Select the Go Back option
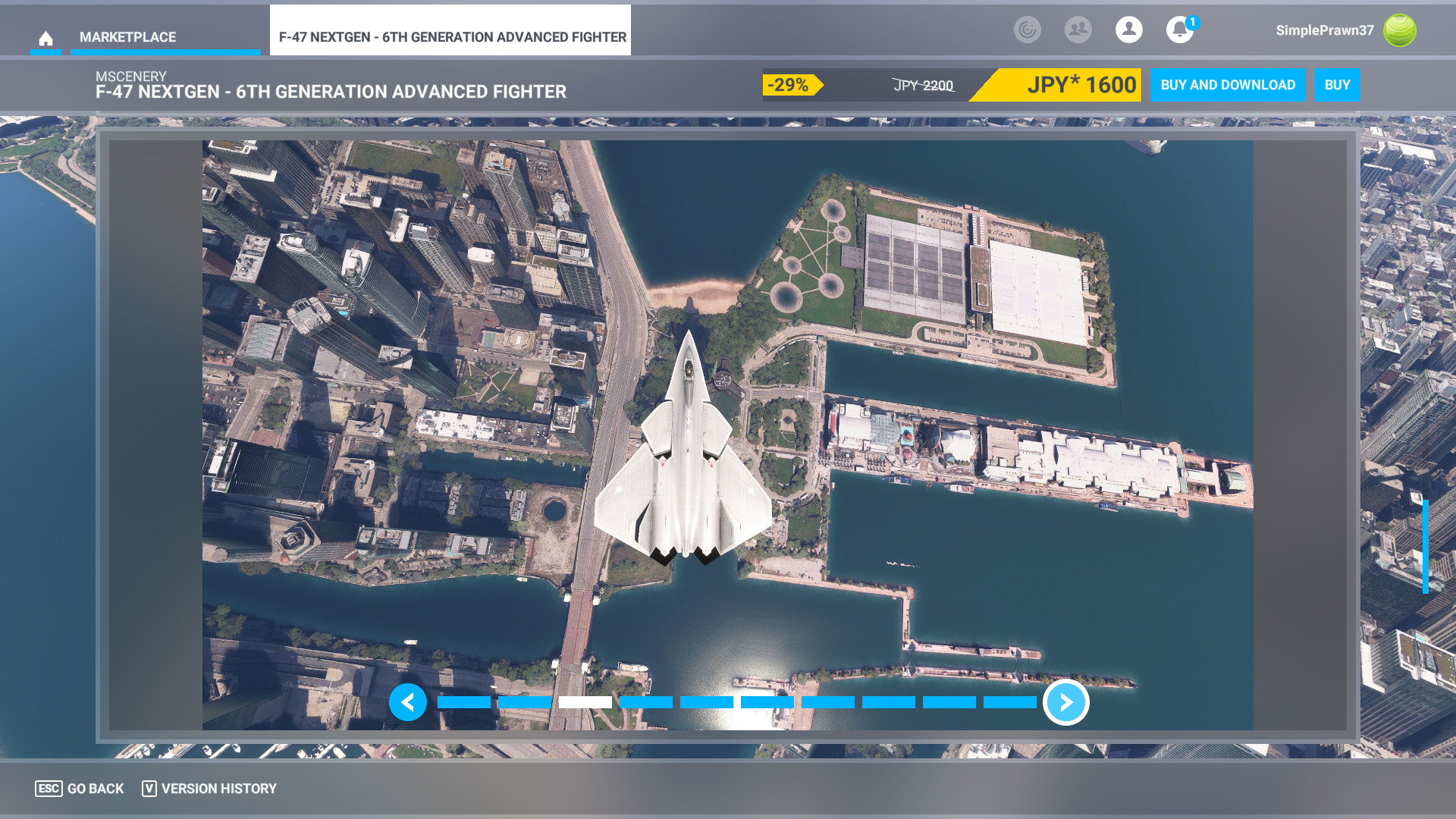Viewport: 1456px width, 819px height. tap(80, 789)
